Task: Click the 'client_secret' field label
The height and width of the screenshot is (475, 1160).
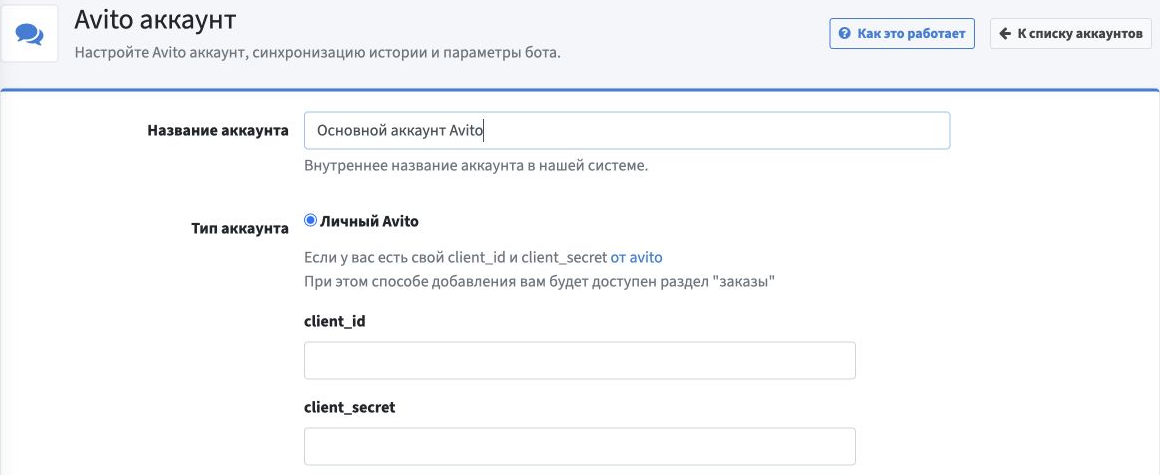Action: 349,408
